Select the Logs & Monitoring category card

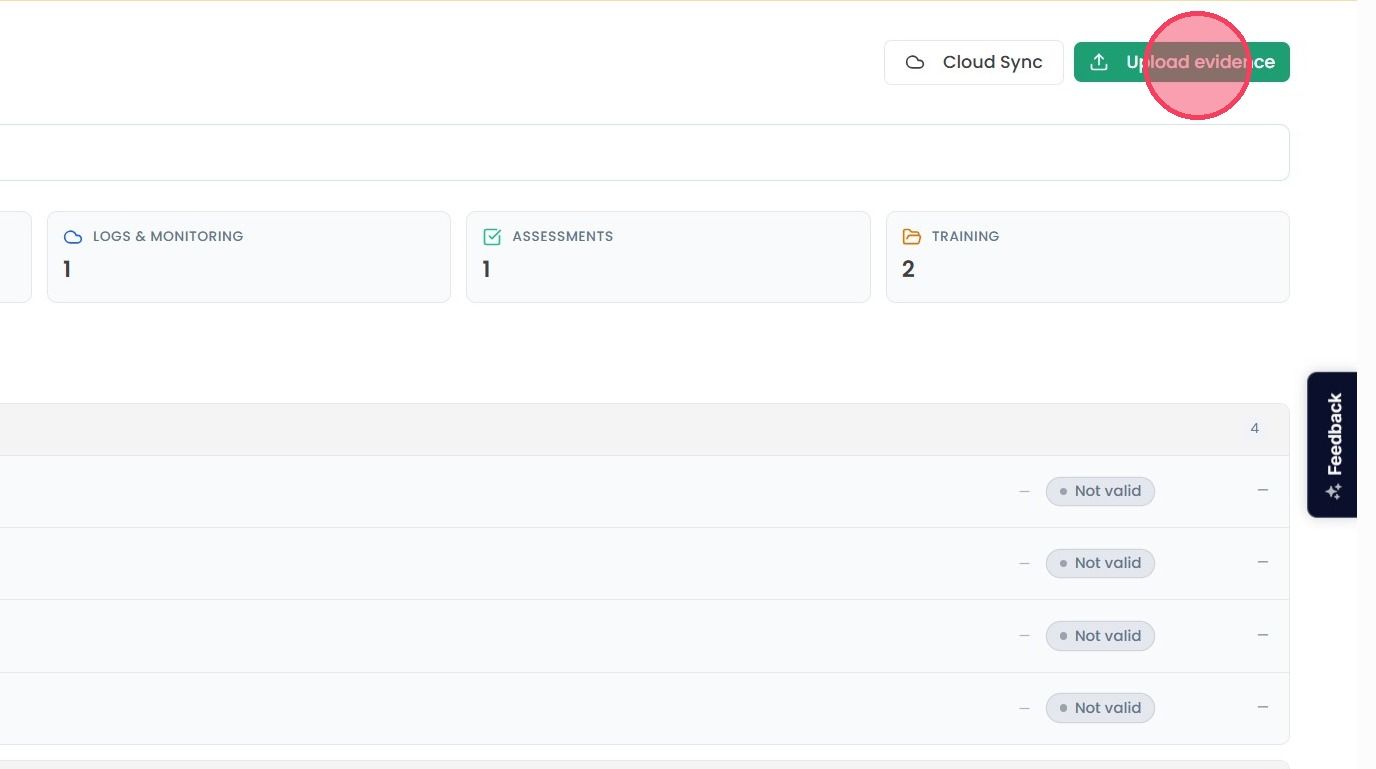point(249,257)
